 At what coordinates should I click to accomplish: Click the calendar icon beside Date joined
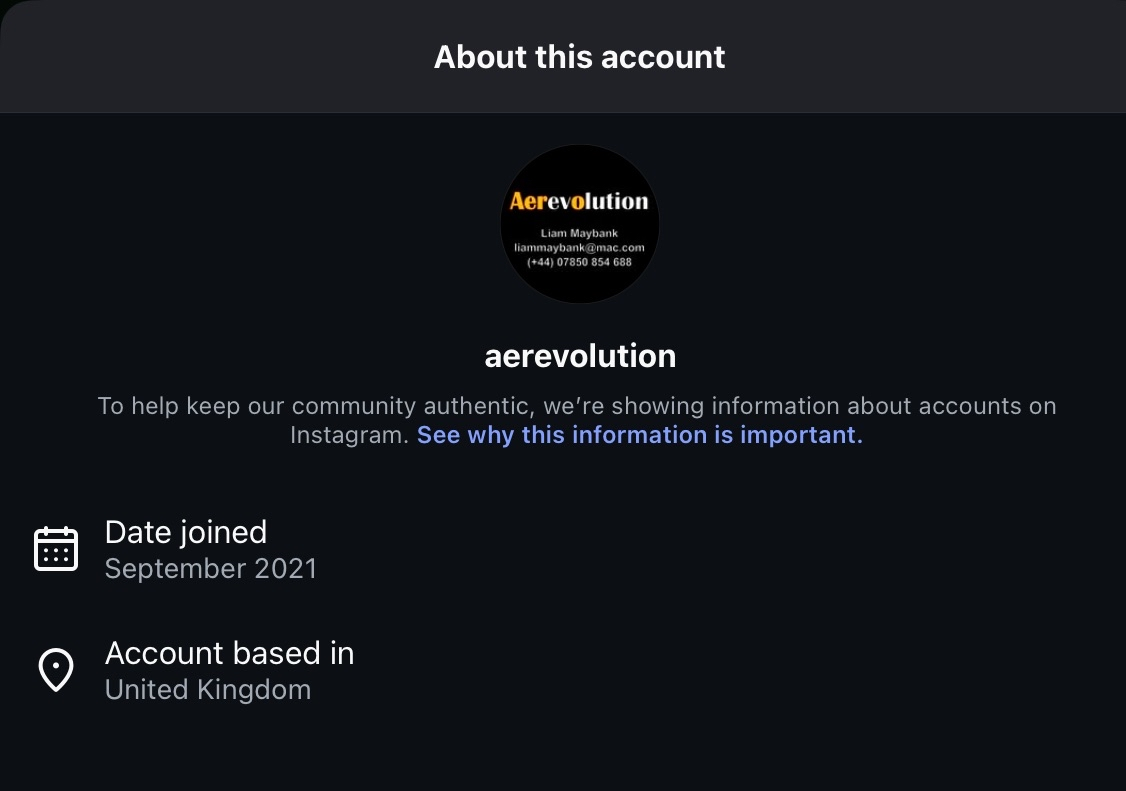click(56, 549)
